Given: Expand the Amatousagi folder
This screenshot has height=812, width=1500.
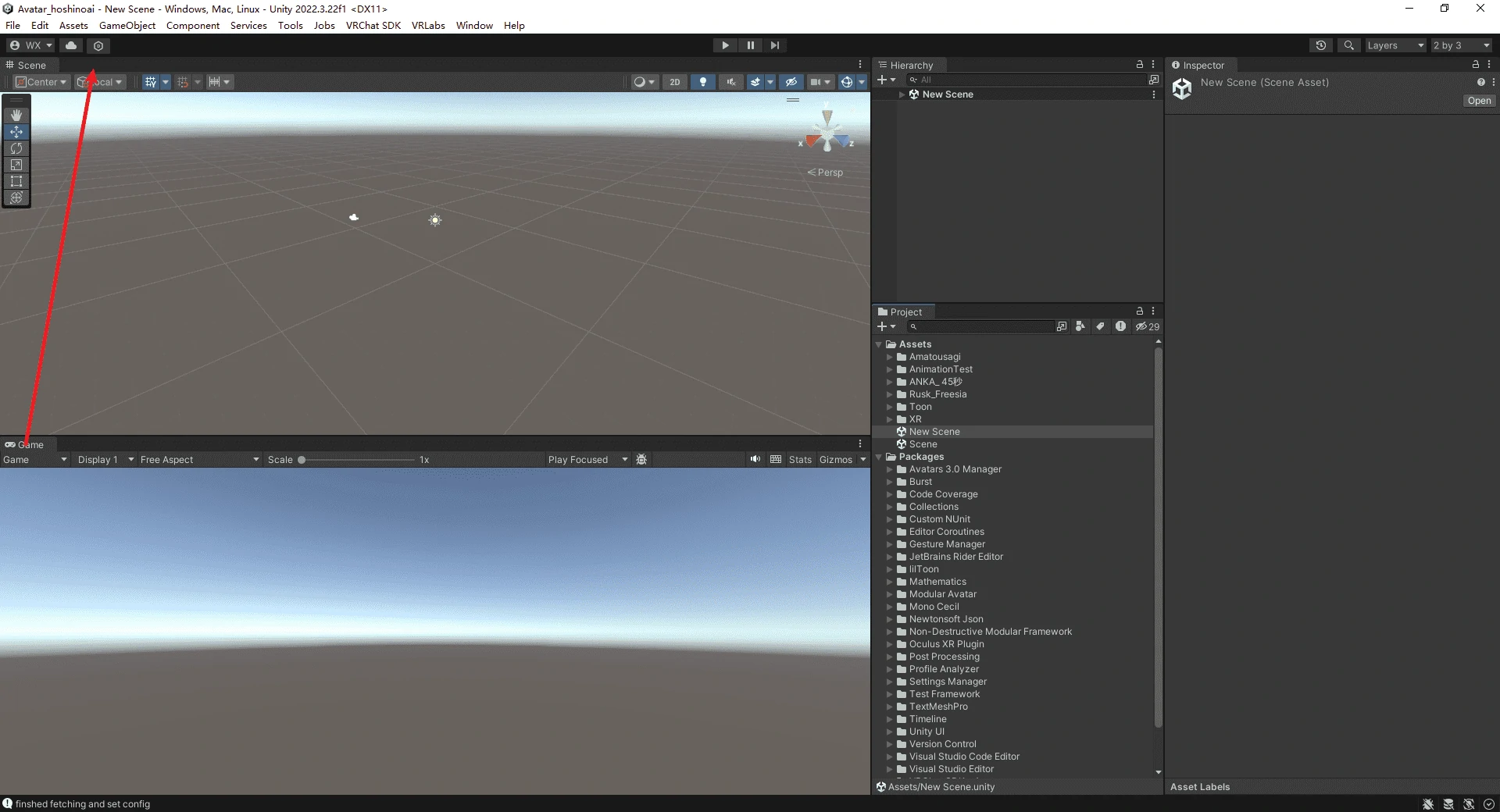Looking at the screenshot, I should [x=889, y=357].
